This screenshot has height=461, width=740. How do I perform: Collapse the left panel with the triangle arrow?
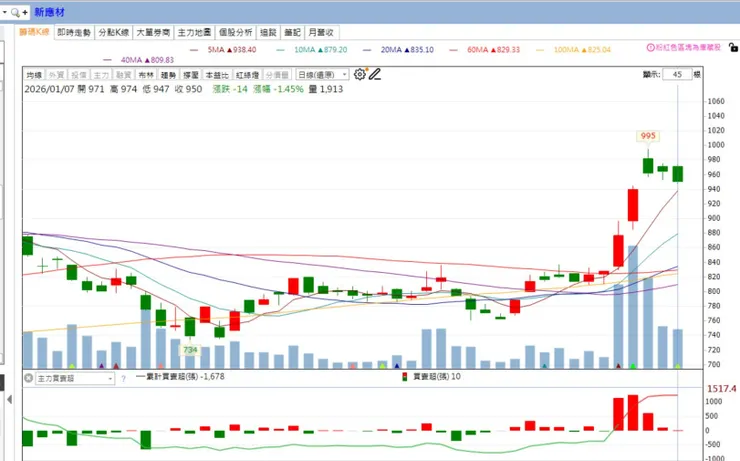coord(9,400)
